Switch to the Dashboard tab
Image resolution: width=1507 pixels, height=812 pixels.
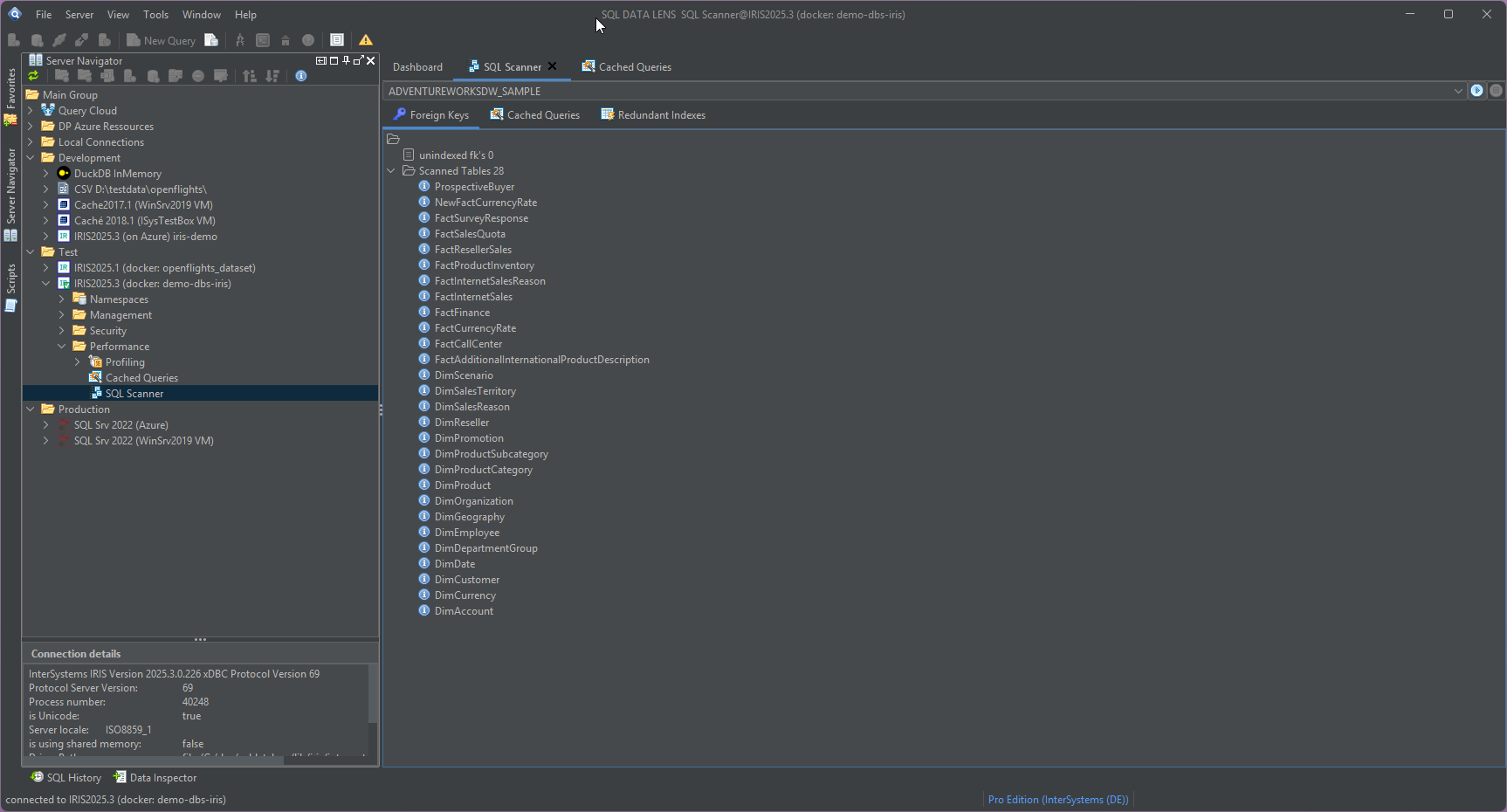417,67
